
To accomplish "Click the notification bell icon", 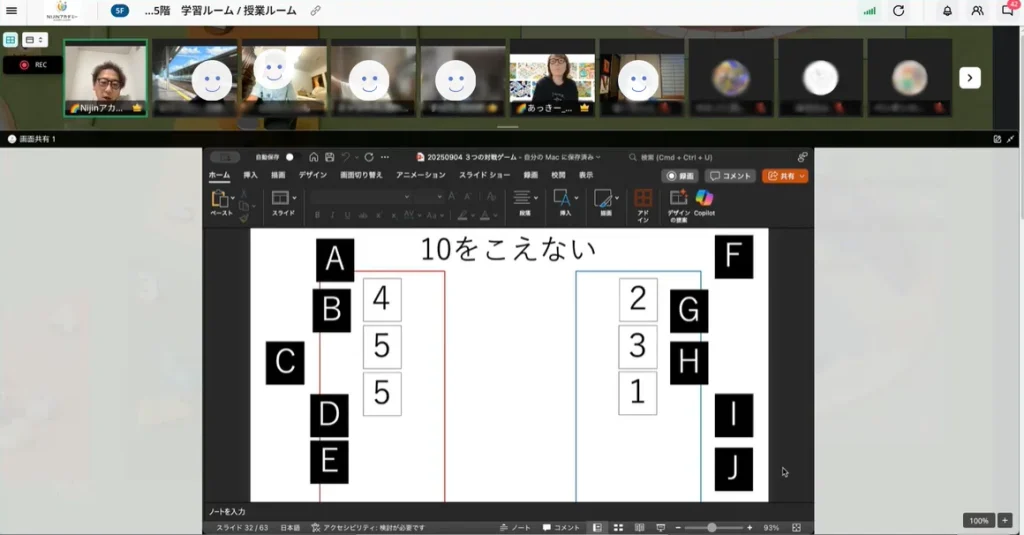I will click(x=946, y=11).
